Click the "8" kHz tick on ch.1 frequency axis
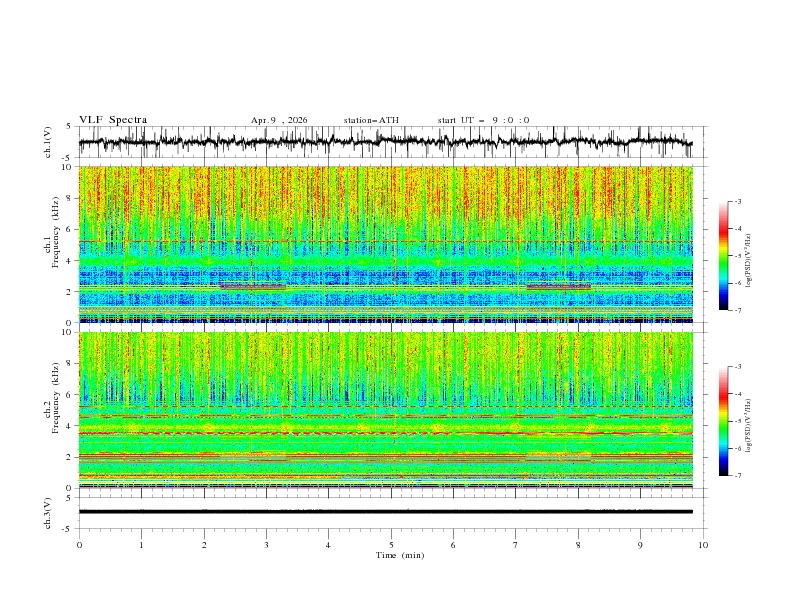 coord(70,198)
